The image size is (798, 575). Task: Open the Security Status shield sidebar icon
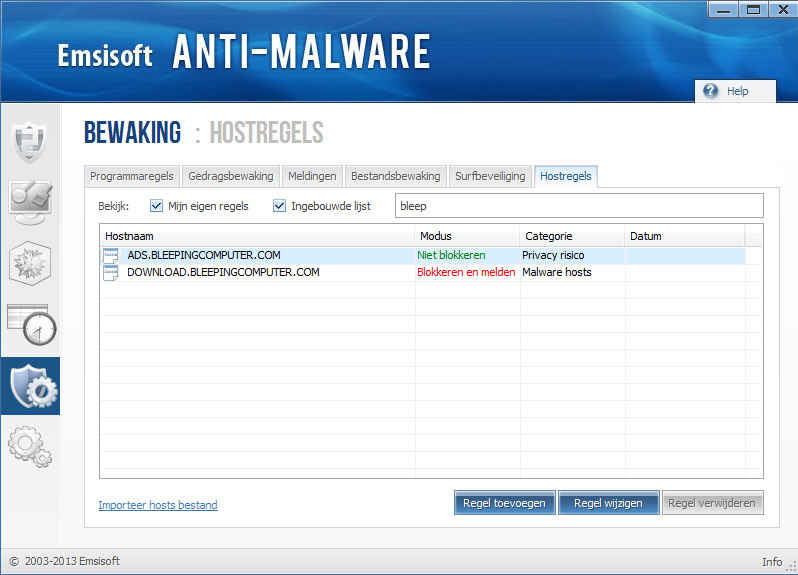[x=30, y=141]
